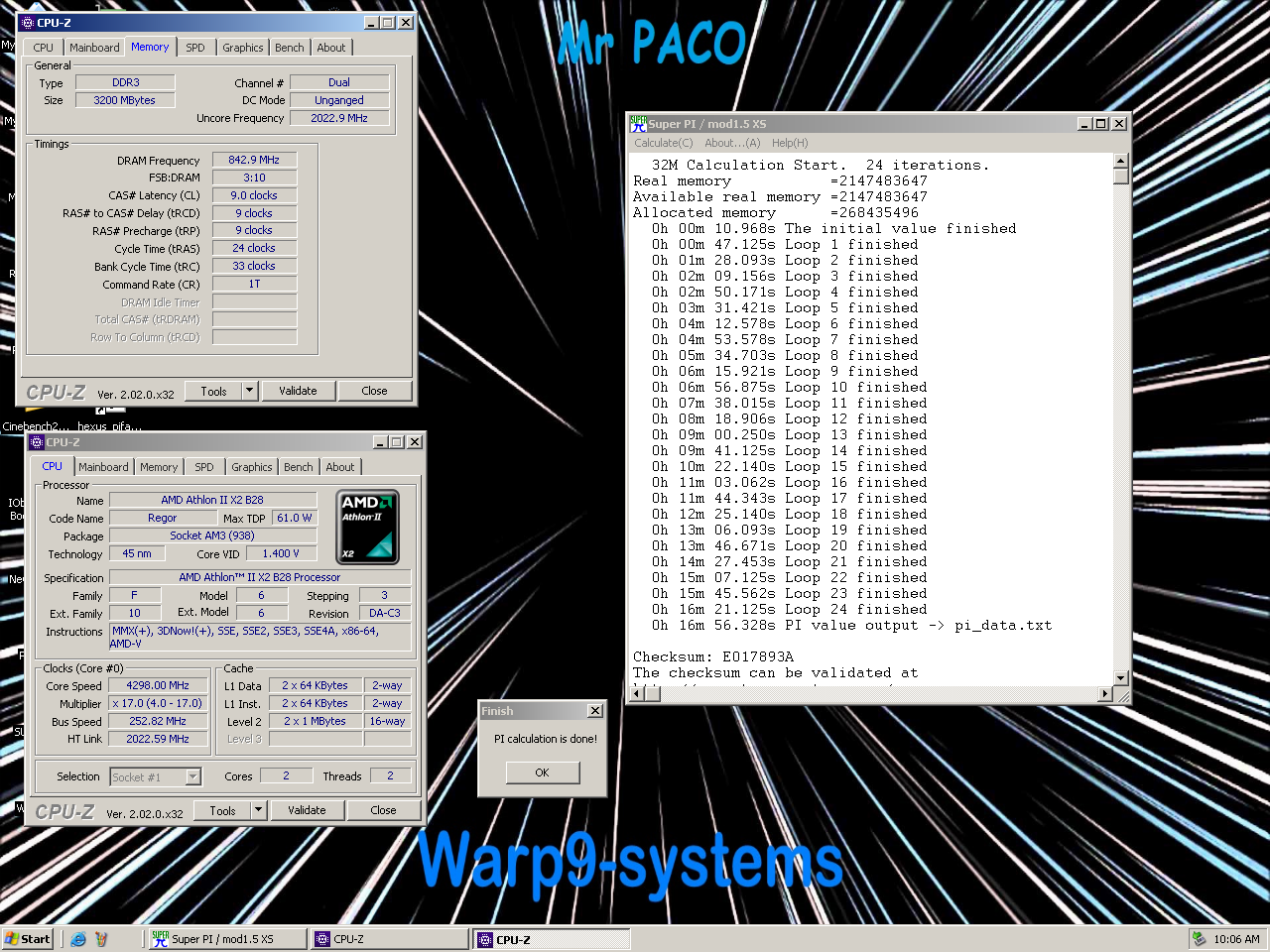Click the taskbar clock showing 10:06 AM
The height and width of the screenshot is (952, 1270).
coord(1236,939)
